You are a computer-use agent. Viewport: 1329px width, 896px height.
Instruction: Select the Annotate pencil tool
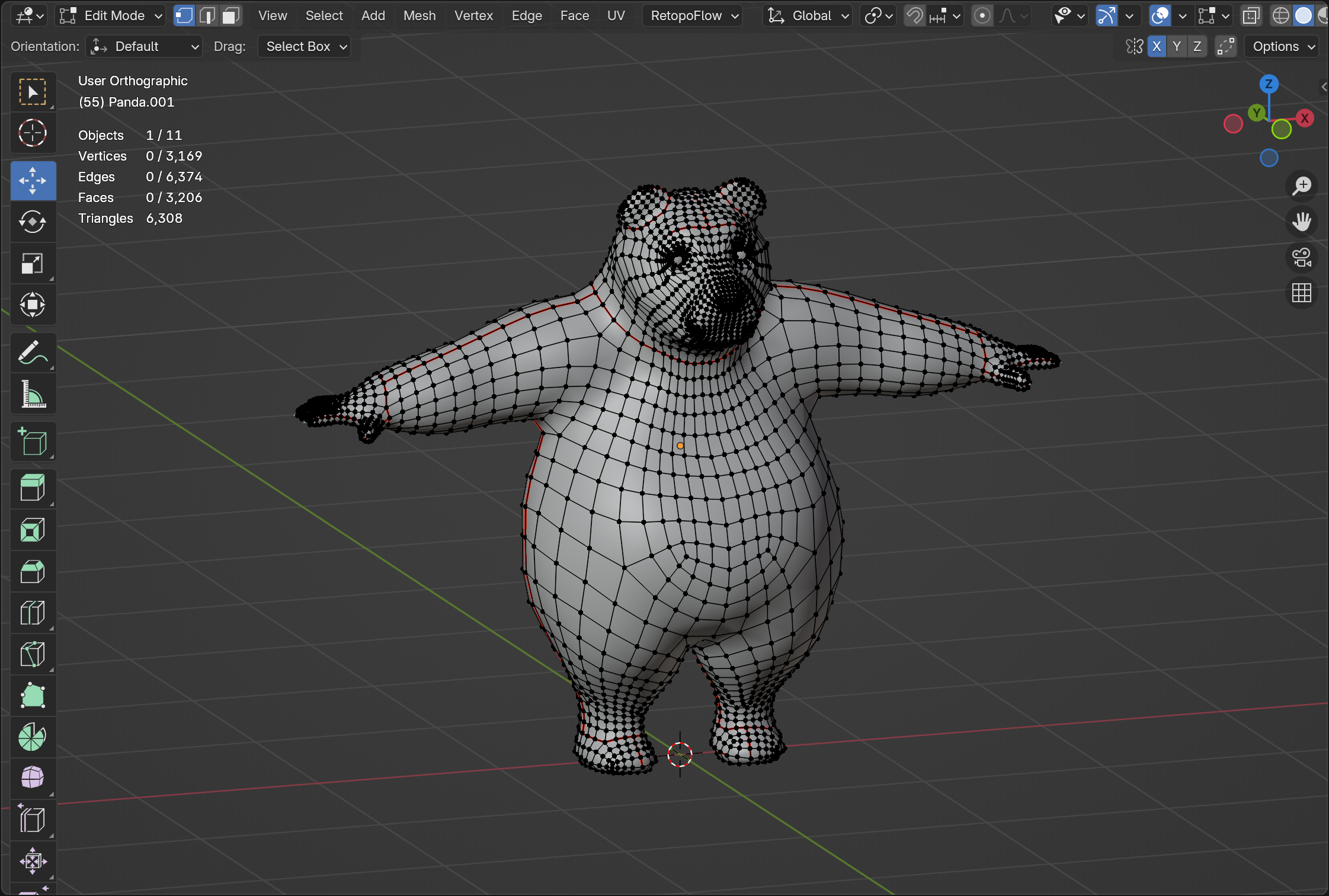[33, 353]
